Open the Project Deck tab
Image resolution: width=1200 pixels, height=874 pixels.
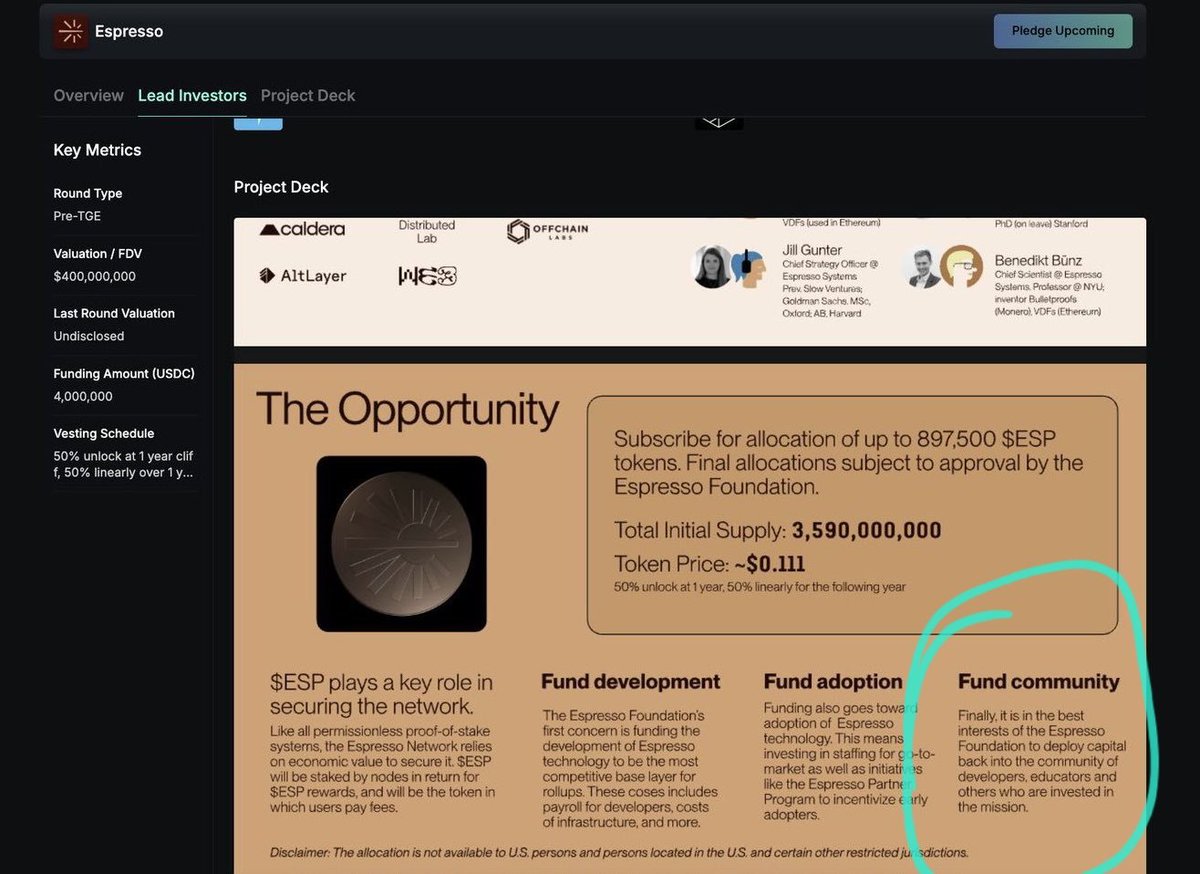click(x=308, y=95)
